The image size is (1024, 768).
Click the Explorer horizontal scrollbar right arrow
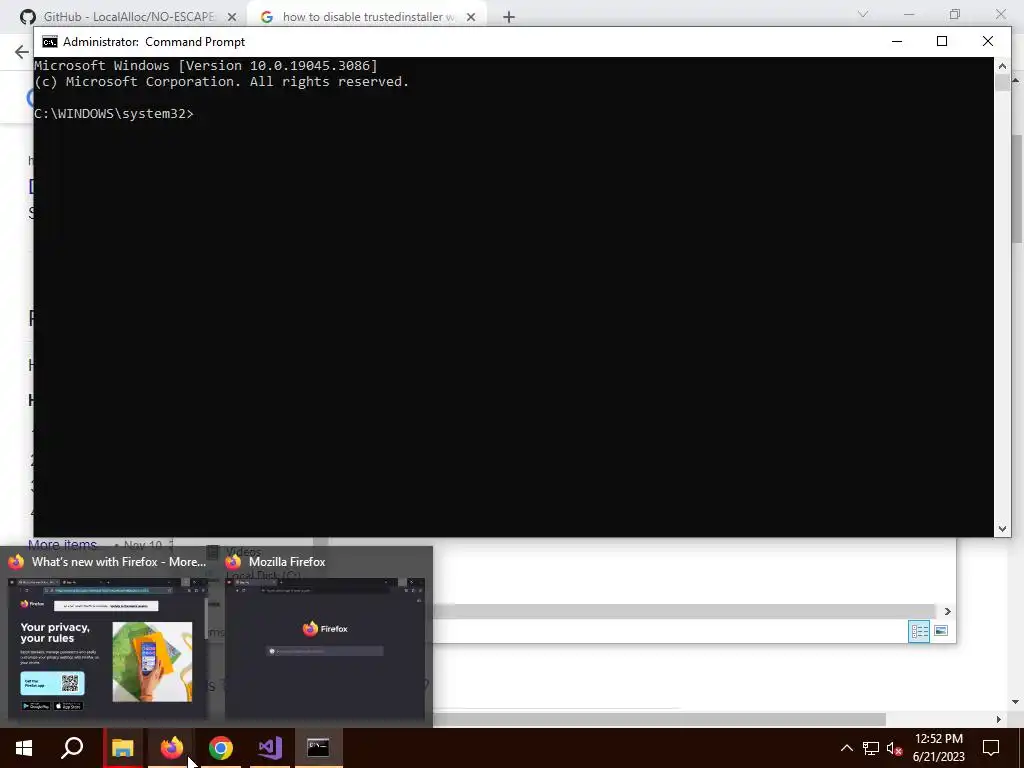point(948,611)
